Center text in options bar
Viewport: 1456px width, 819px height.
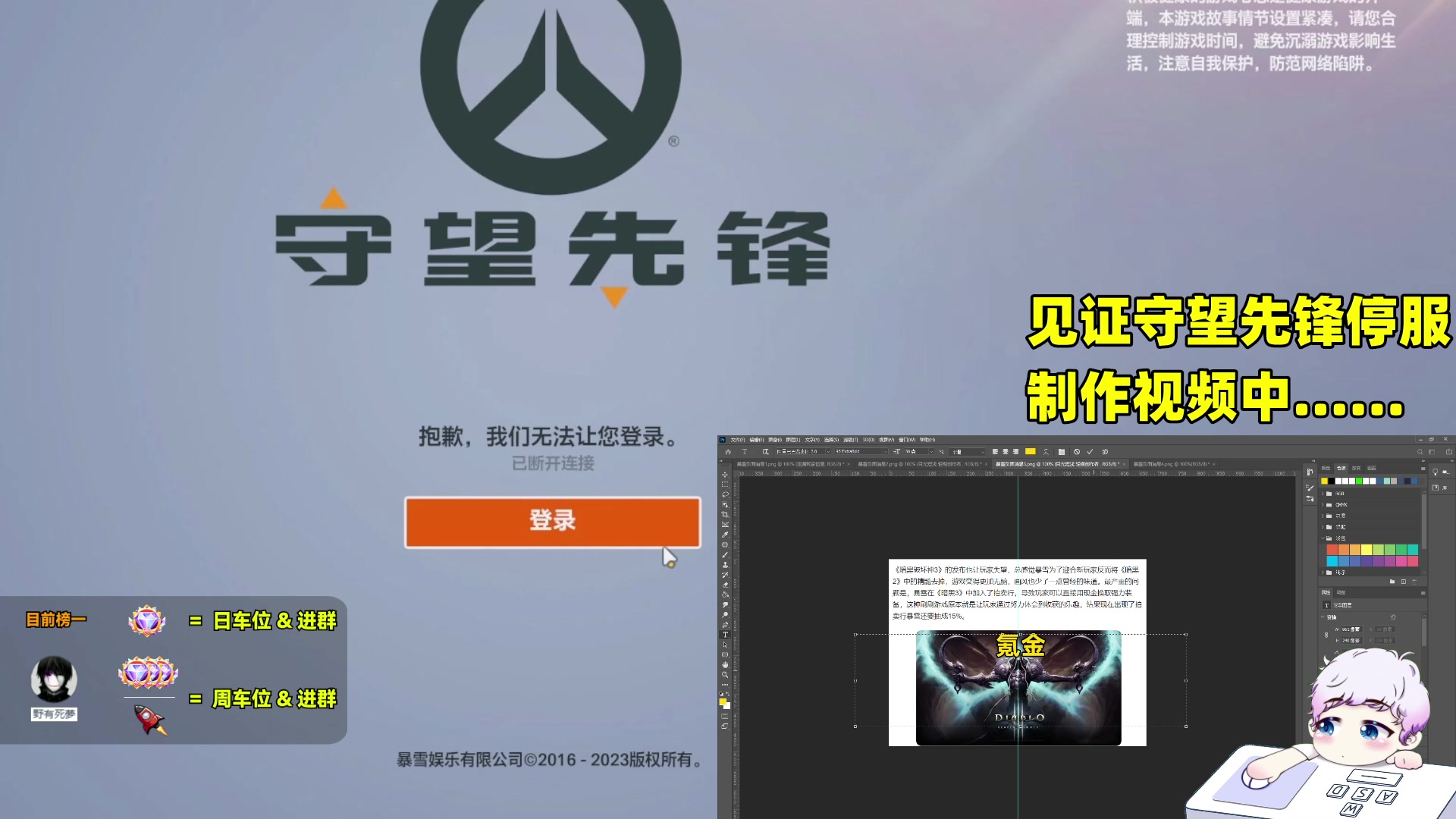pyautogui.click(x=1006, y=452)
